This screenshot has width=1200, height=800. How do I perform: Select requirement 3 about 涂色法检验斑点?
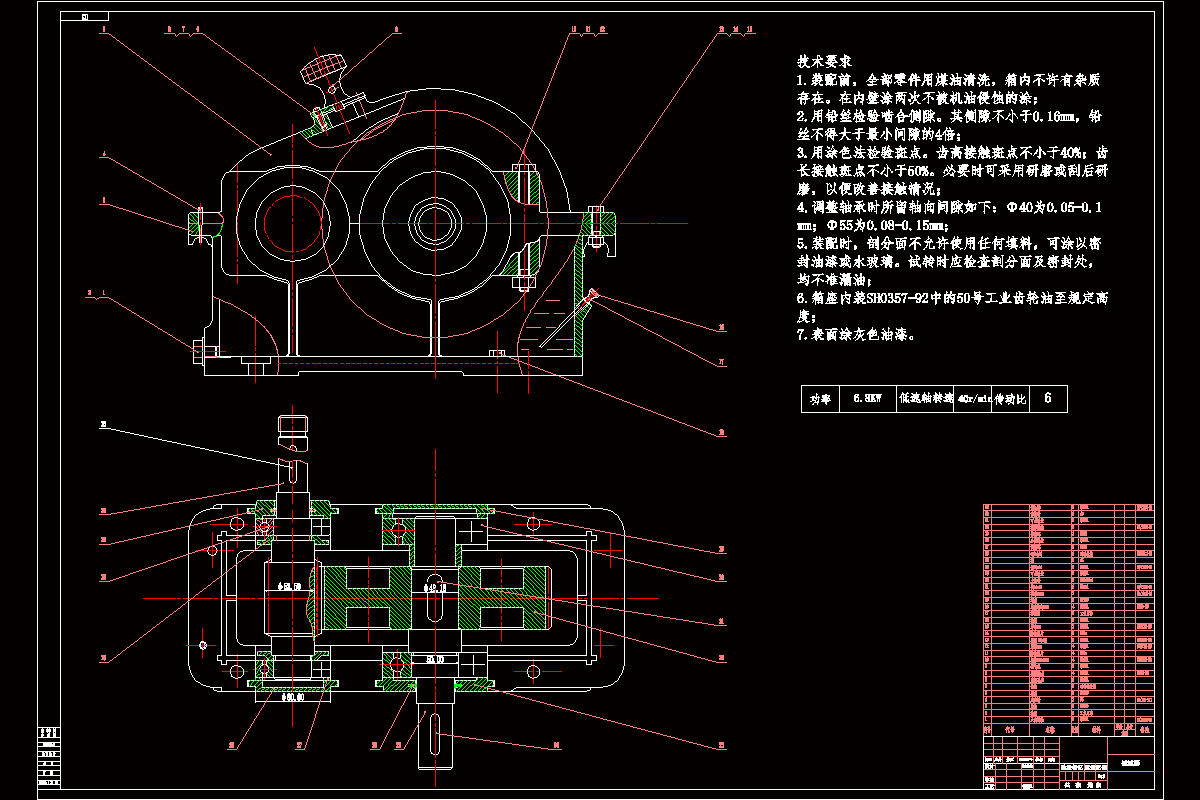(x=952, y=171)
